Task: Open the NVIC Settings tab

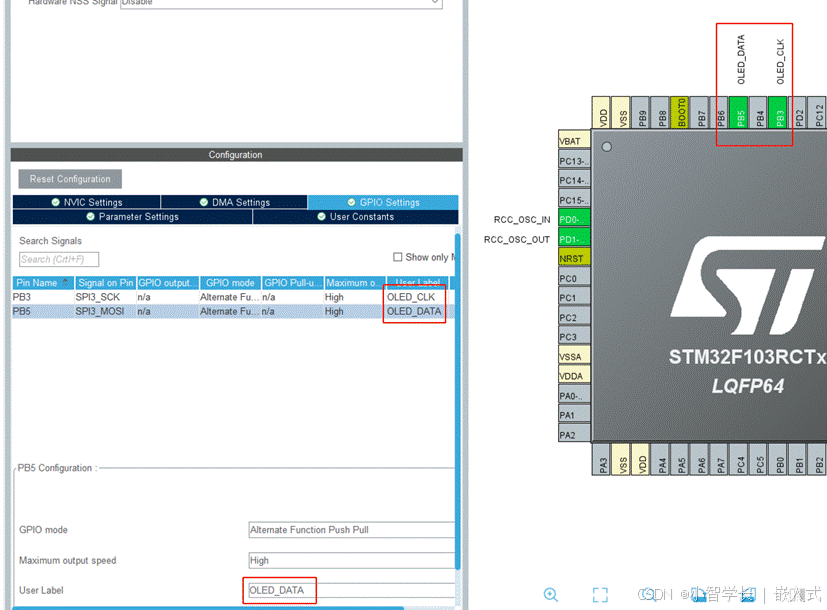Action: 86,202
